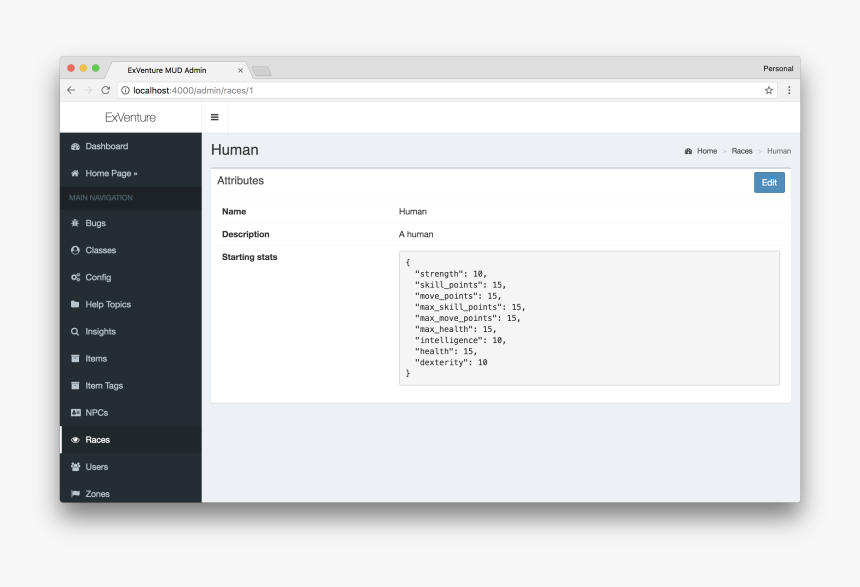Image resolution: width=860 pixels, height=587 pixels.
Task: Click the Personal profile button
Action: 778,69
